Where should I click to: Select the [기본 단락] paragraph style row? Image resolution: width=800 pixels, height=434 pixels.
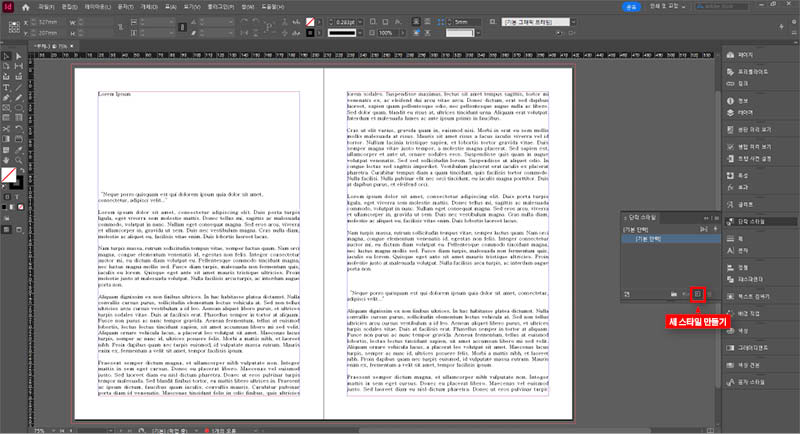(671, 239)
